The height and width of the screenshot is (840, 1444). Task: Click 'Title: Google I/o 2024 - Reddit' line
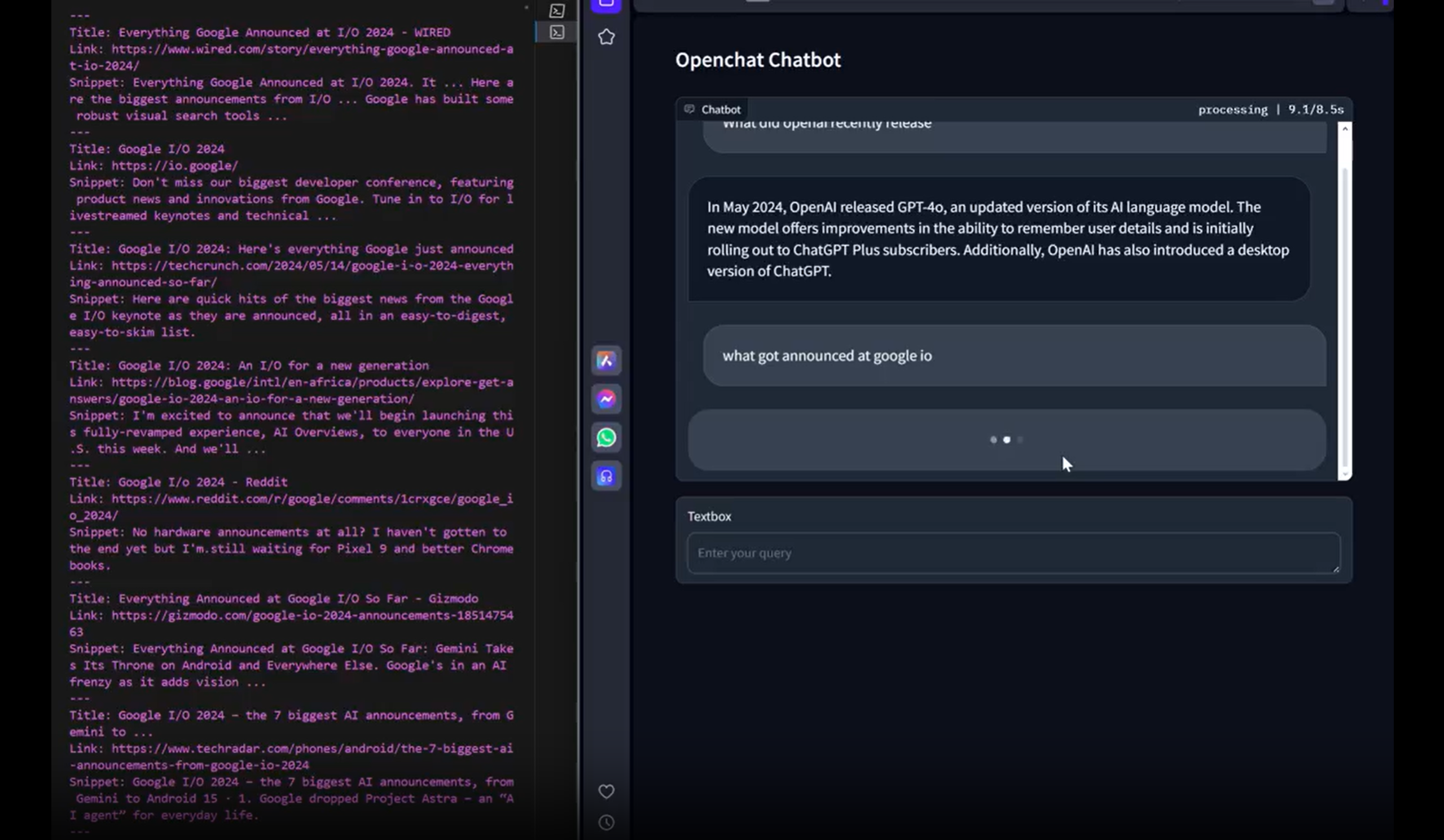(178, 482)
